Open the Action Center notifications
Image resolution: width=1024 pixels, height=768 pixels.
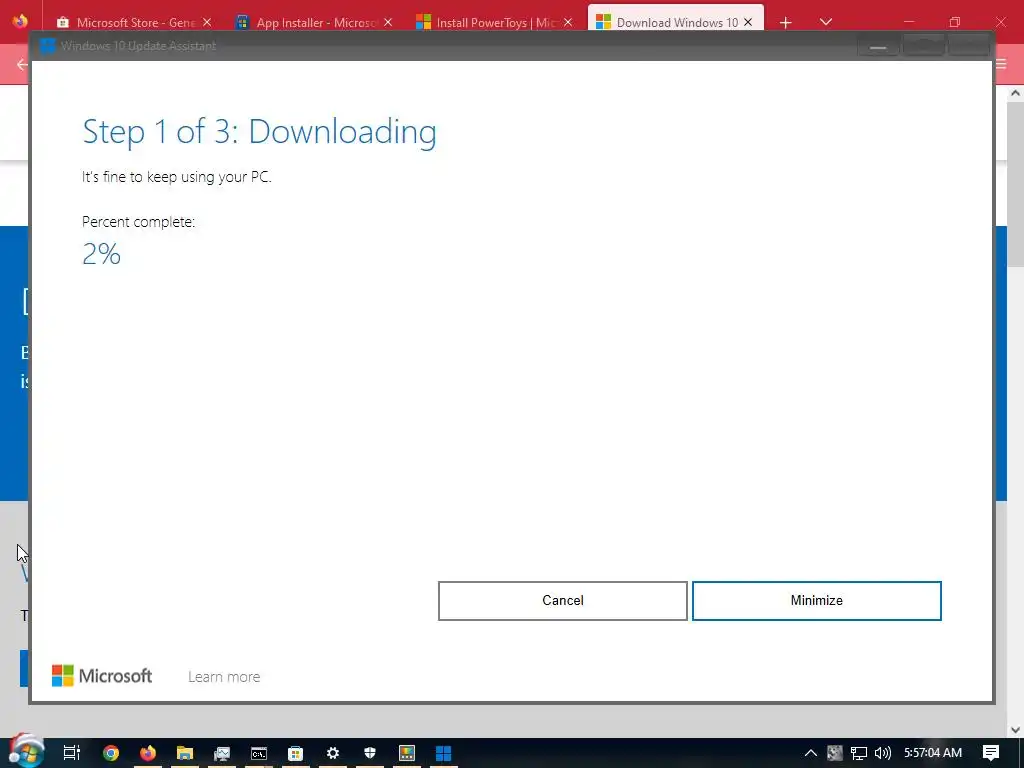pos(991,753)
